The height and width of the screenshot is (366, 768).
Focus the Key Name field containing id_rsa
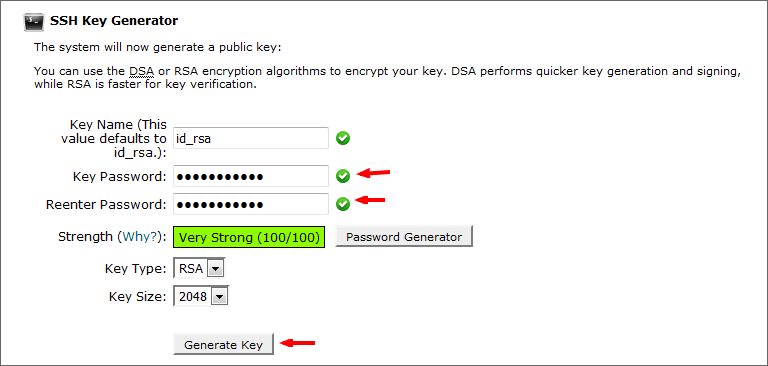pos(251,138)
